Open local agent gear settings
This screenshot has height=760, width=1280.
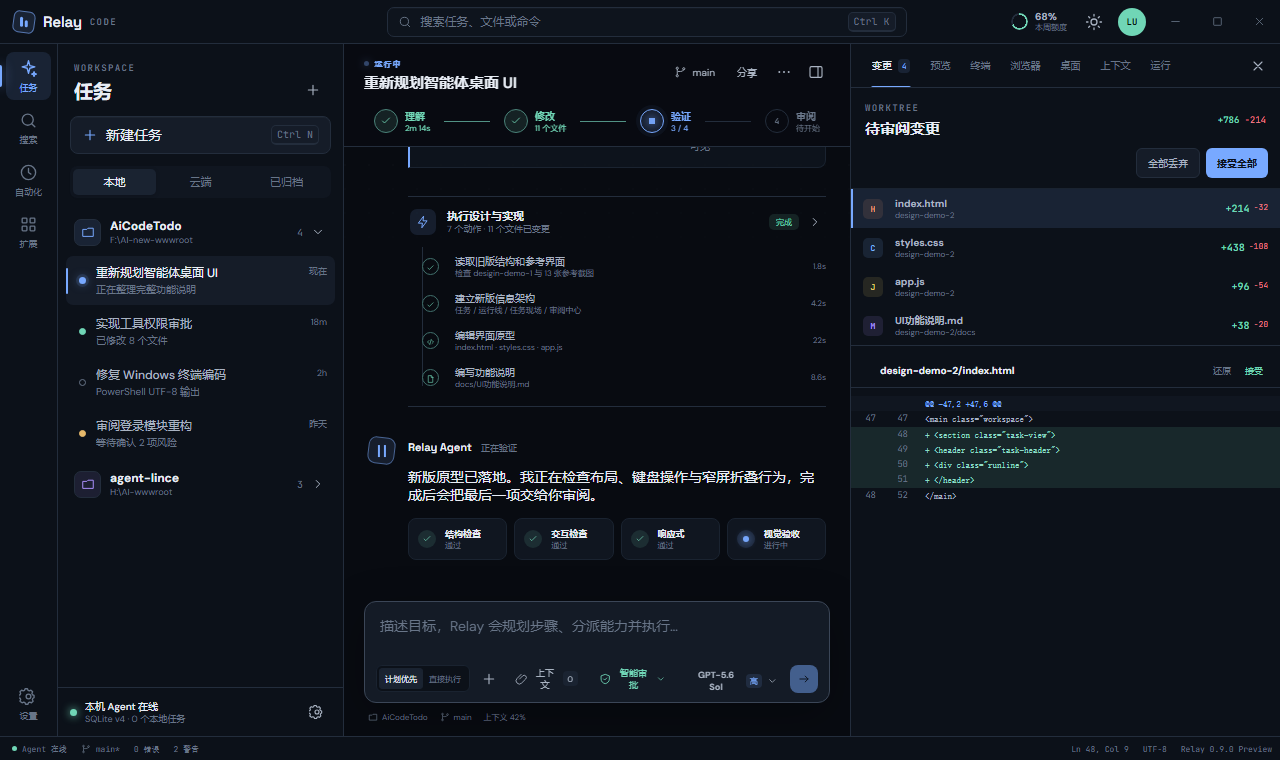tap(316, 712)
